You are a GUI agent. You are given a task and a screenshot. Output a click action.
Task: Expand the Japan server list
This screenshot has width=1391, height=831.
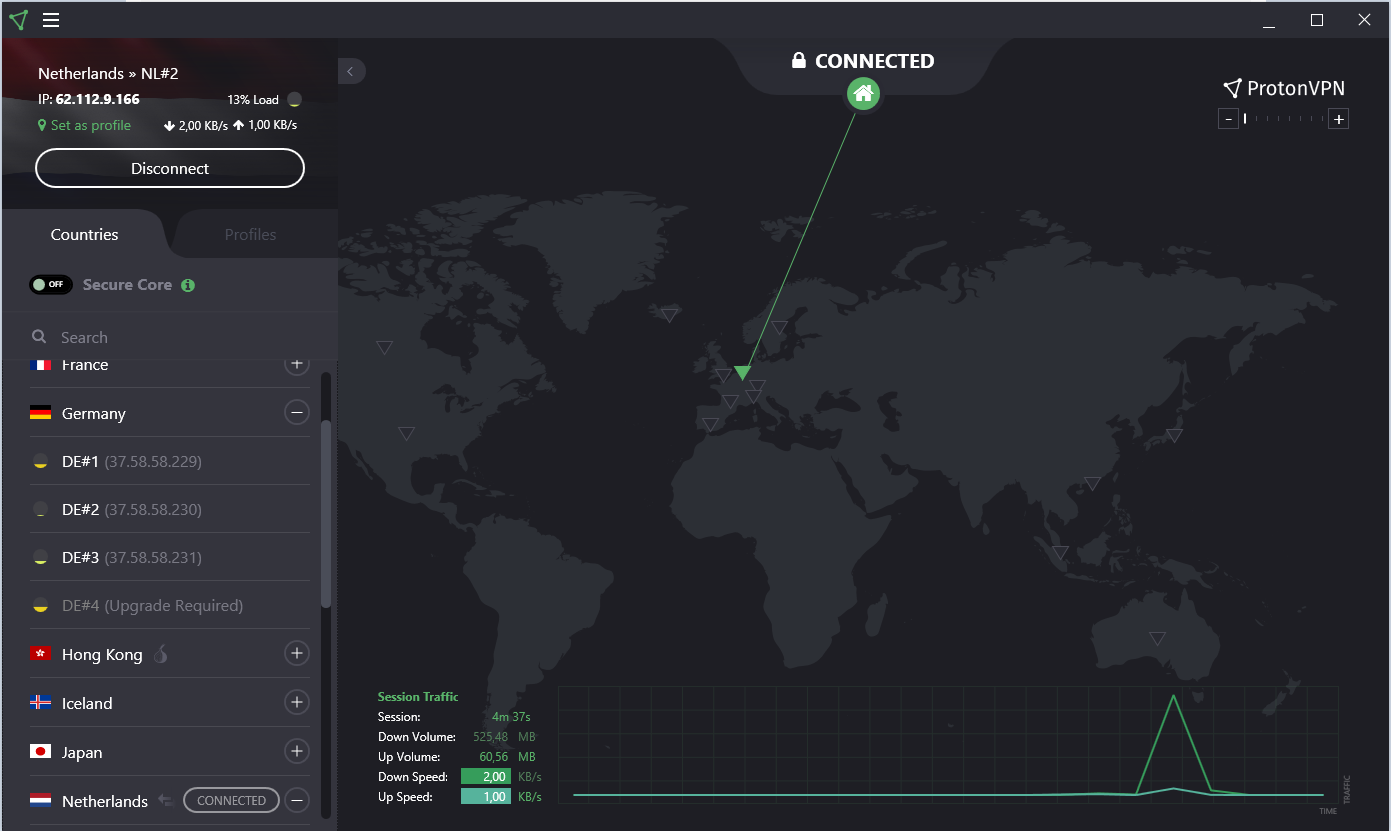(x=296, y=751)
